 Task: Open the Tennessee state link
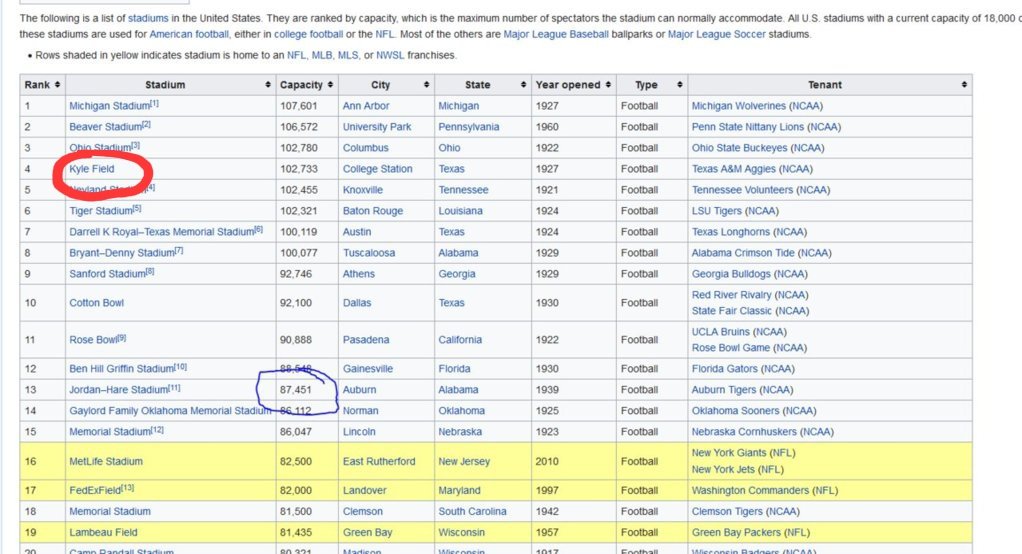tap(463, 190)
